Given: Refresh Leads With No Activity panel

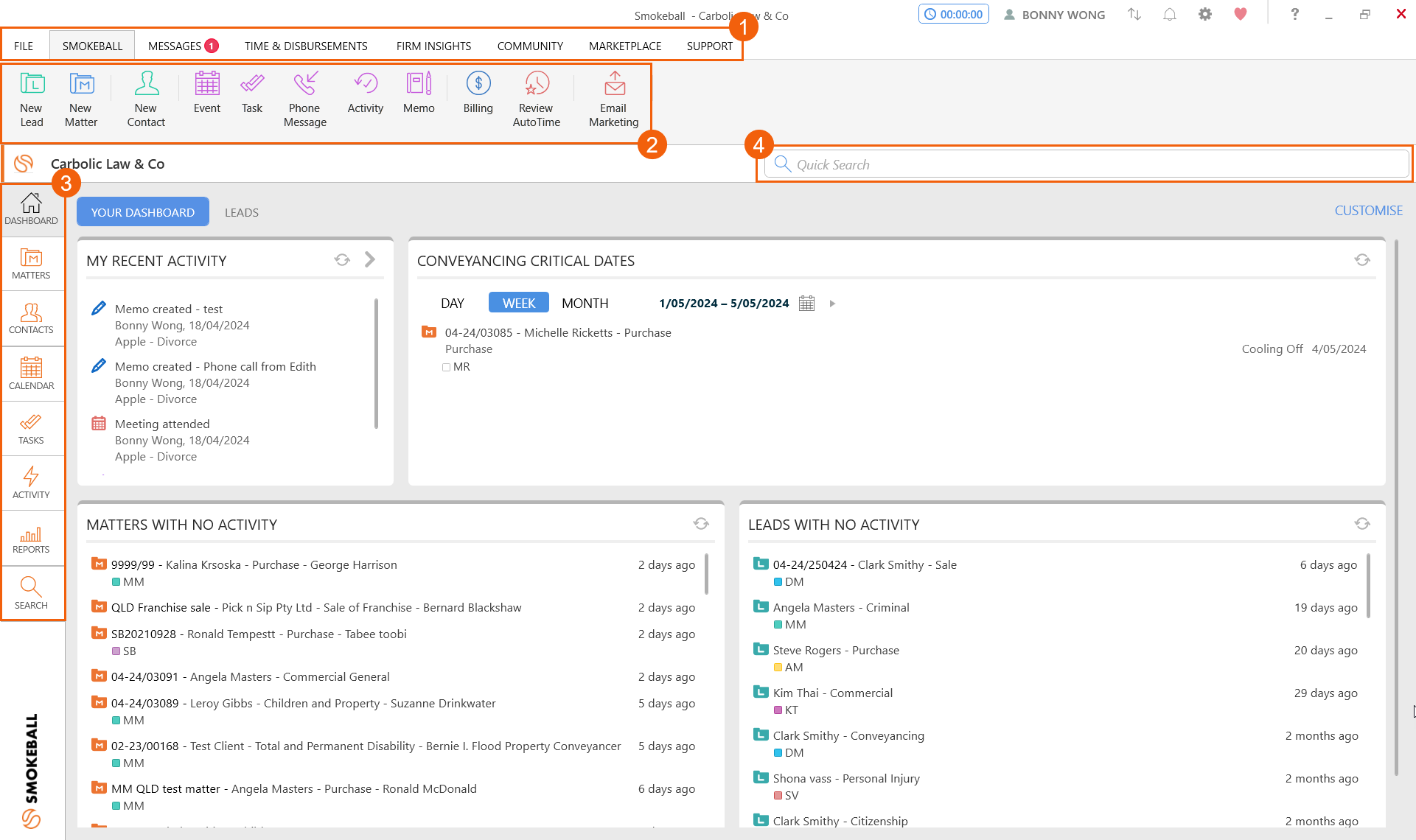Looking at the screenshot, I should coord(1362,524).
